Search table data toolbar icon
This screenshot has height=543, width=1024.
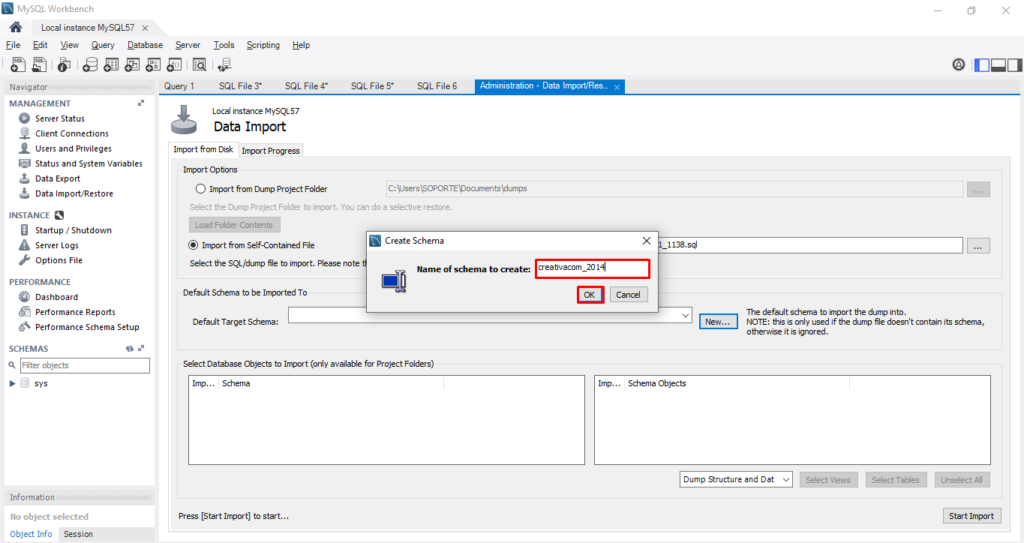[x=199, y=65]
